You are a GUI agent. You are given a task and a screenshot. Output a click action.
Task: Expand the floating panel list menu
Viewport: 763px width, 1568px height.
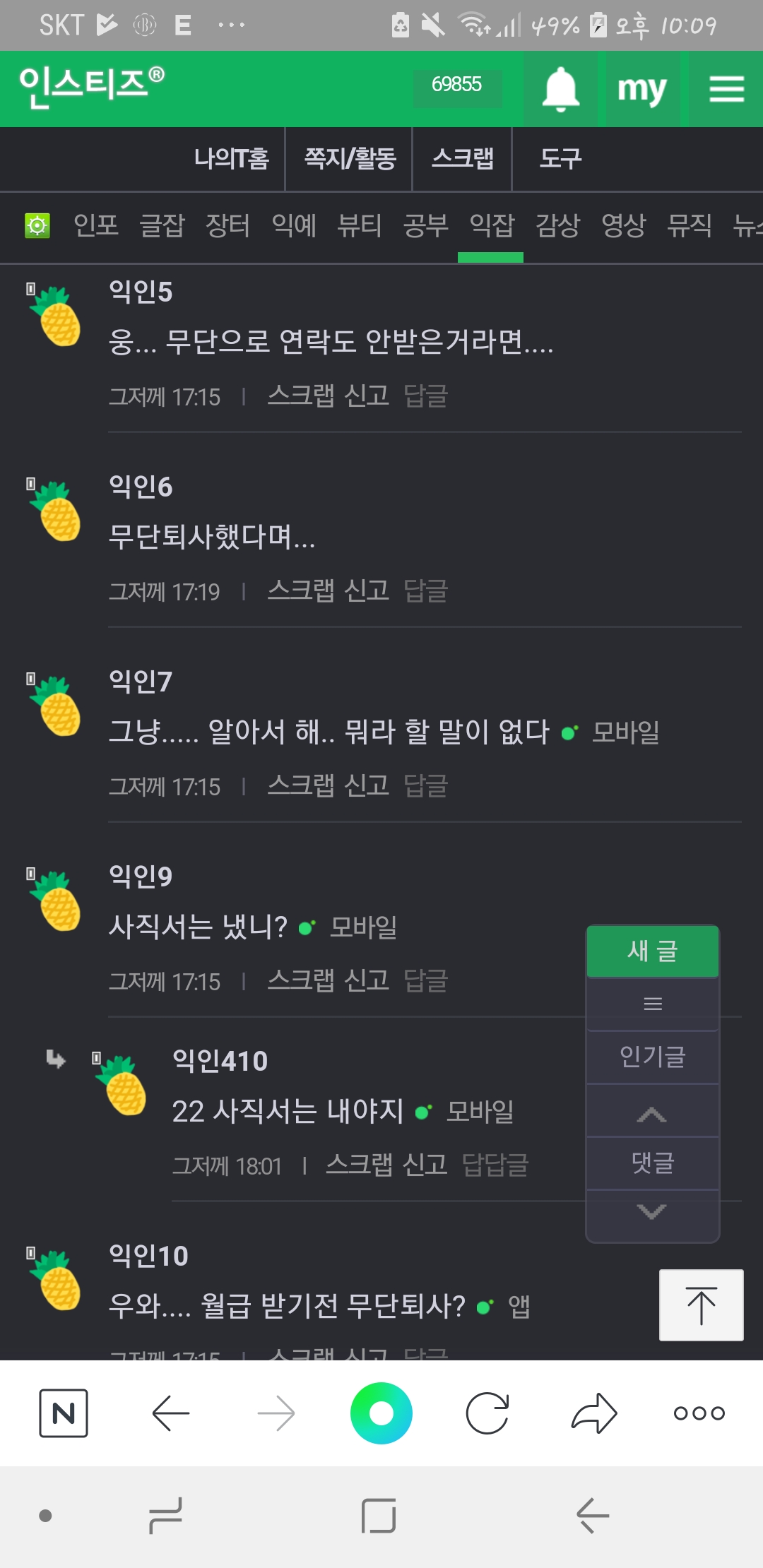click(x=653, y=1004)
